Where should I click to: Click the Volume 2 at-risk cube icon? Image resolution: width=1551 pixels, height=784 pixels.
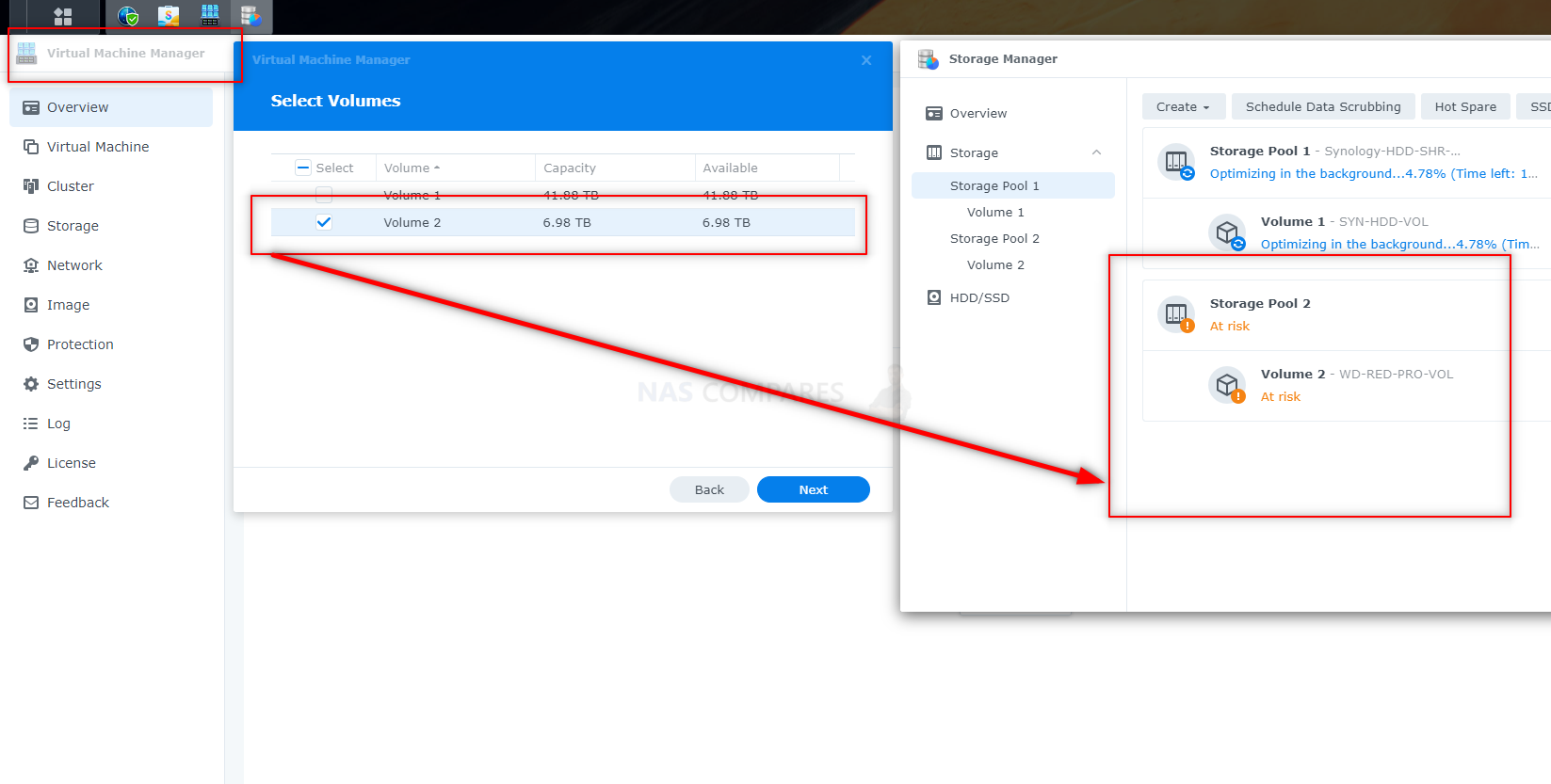pyautogui.click(x=1227, y=385)
